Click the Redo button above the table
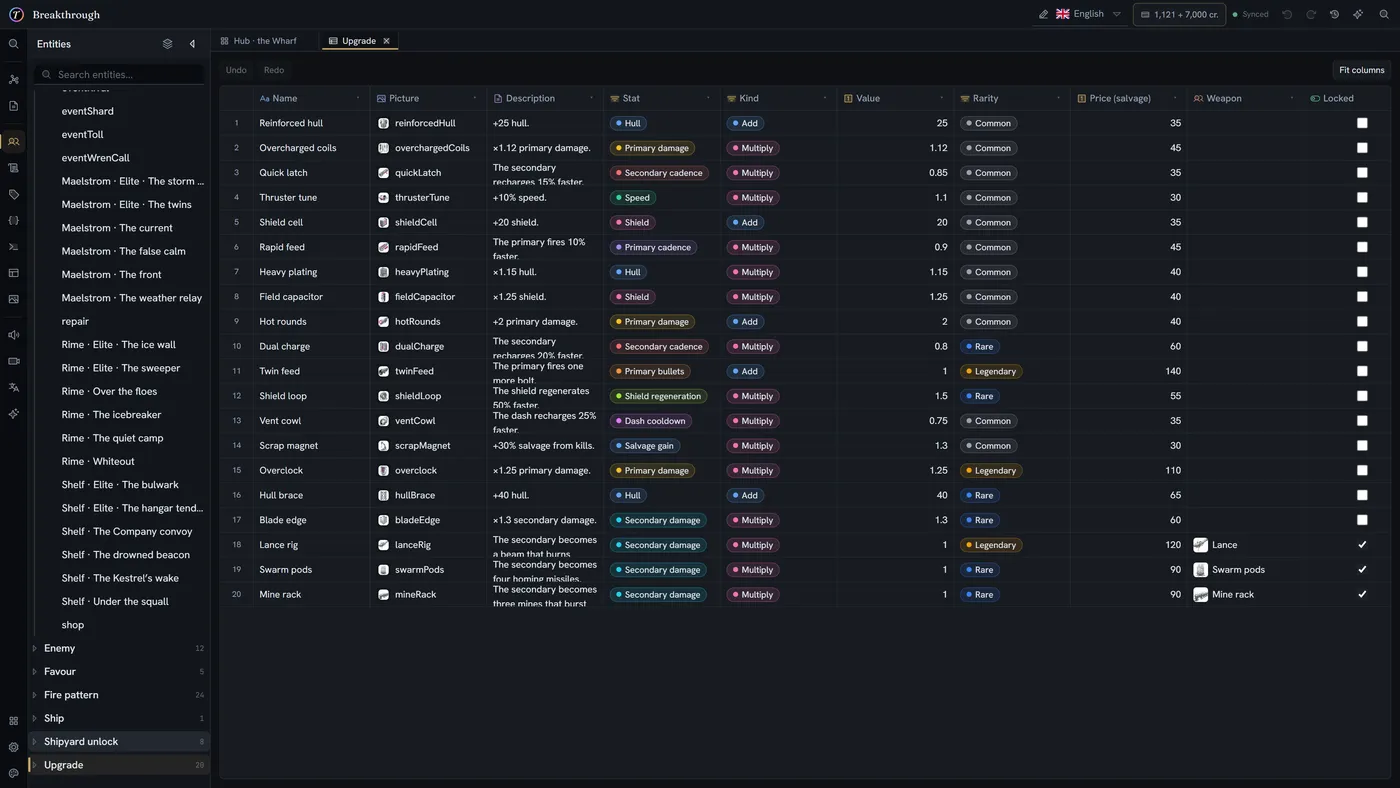Screen dimensions: 1400x788 pyautogui.click(x=274, y=70)
